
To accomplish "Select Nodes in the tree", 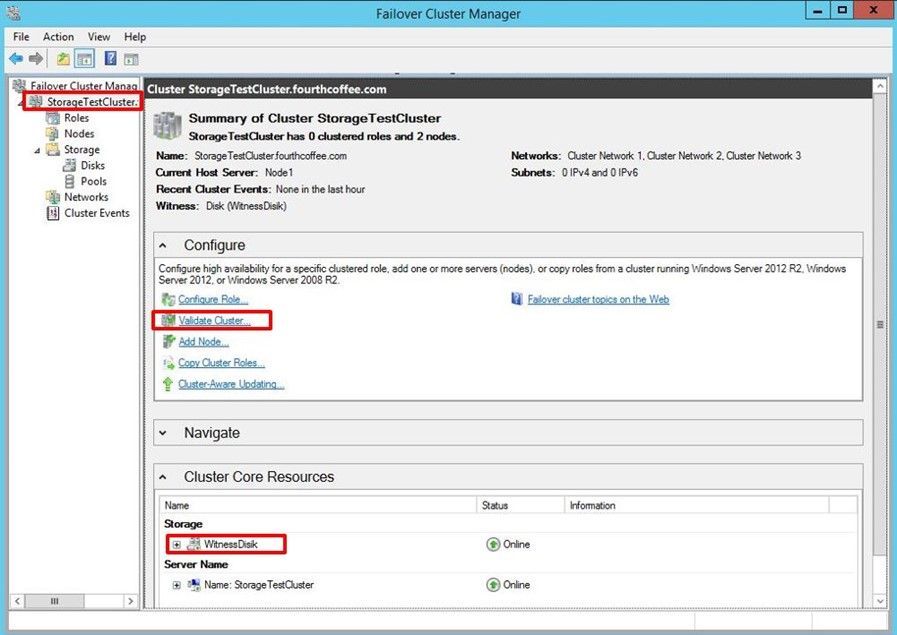I will coord(79,133).
